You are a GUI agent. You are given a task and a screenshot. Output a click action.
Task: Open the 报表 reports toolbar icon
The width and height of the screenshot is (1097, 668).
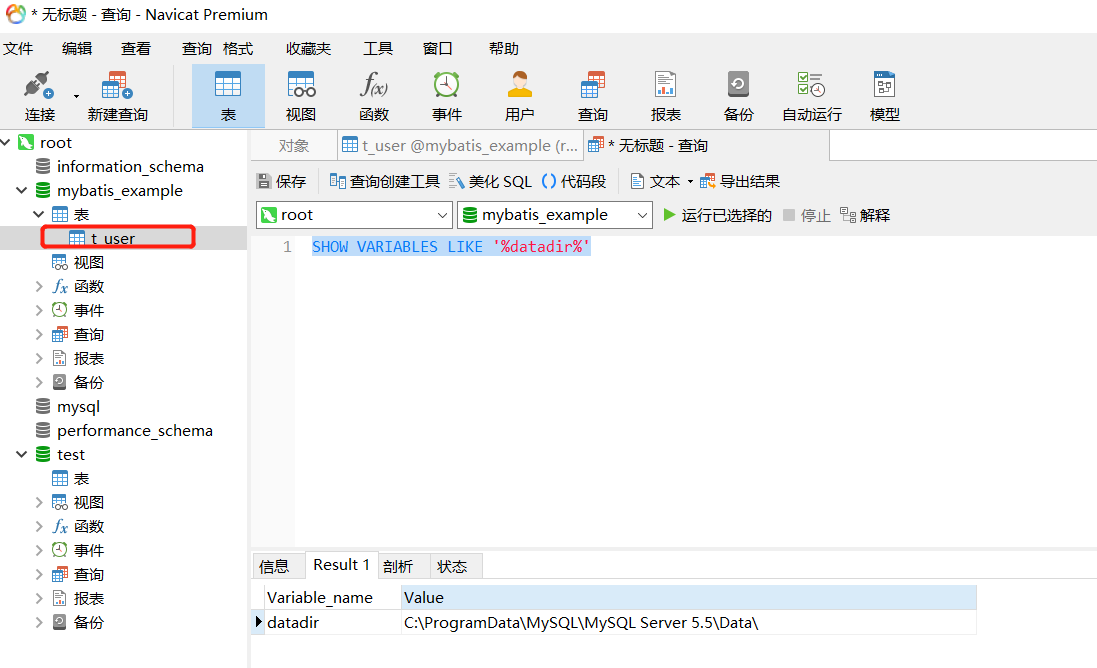[665, 96]
